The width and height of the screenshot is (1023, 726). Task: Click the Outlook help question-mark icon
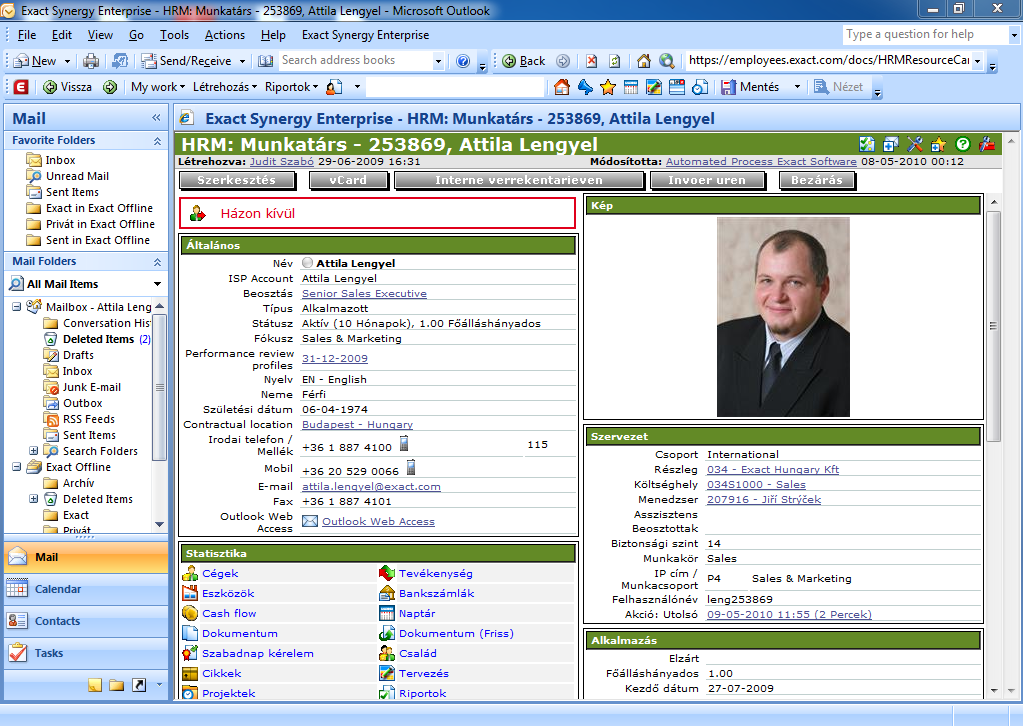(463, 61)
